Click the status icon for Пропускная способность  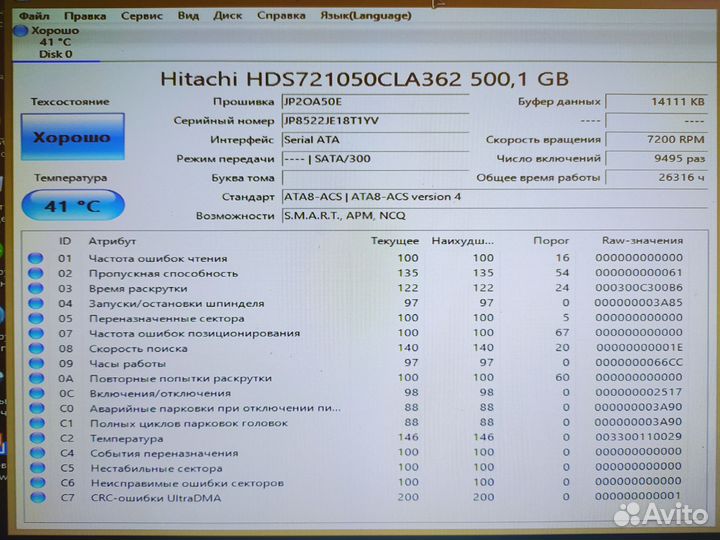click(35, 273)
